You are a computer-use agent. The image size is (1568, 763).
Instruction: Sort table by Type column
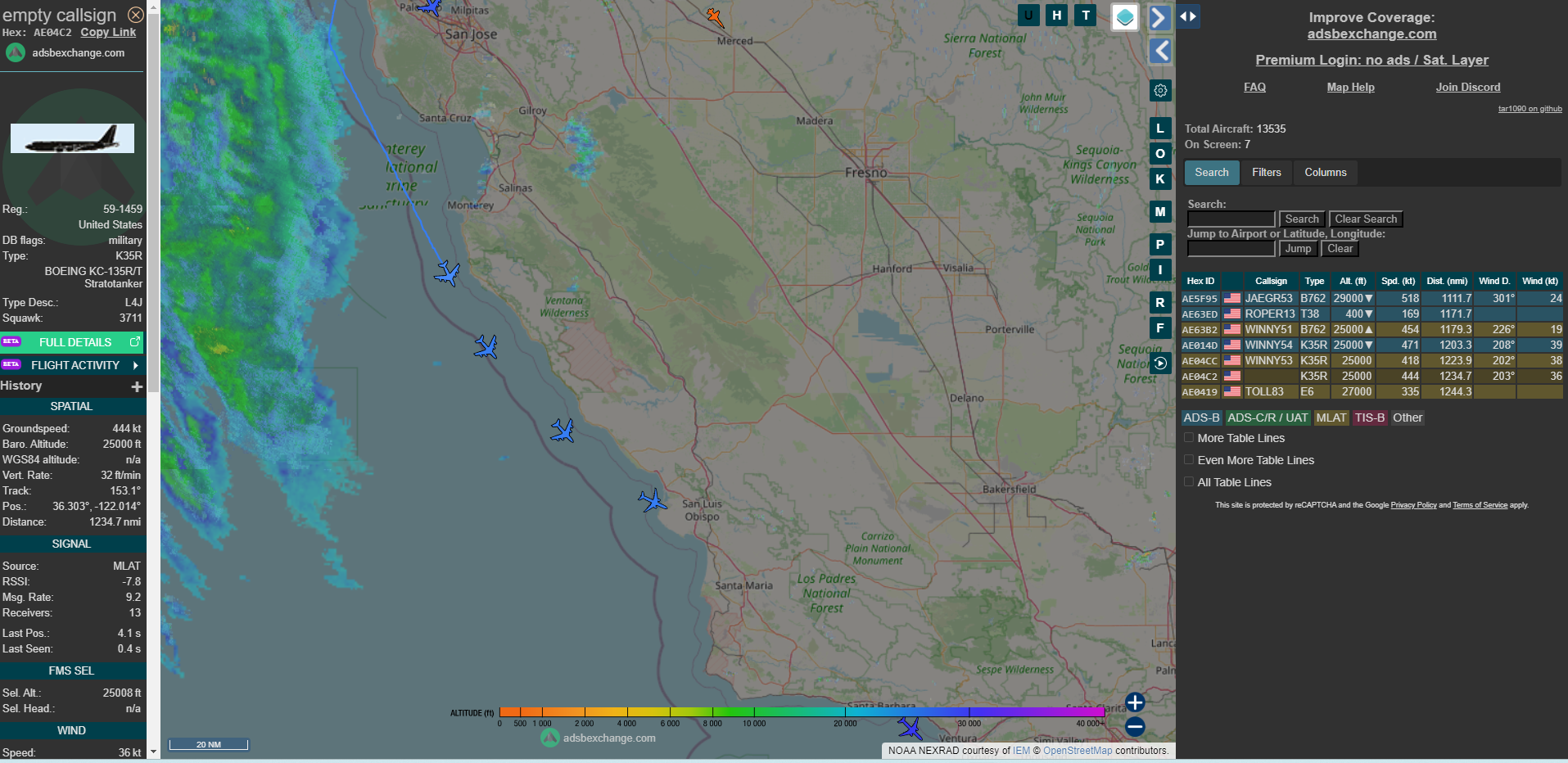point(1314,281)
